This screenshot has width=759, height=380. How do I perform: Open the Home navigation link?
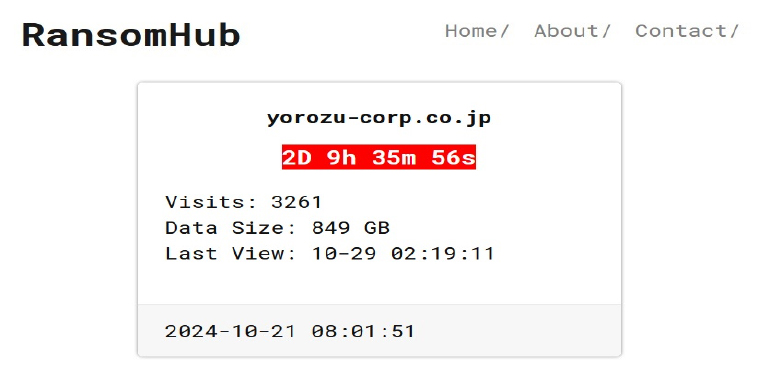(477, 31)
